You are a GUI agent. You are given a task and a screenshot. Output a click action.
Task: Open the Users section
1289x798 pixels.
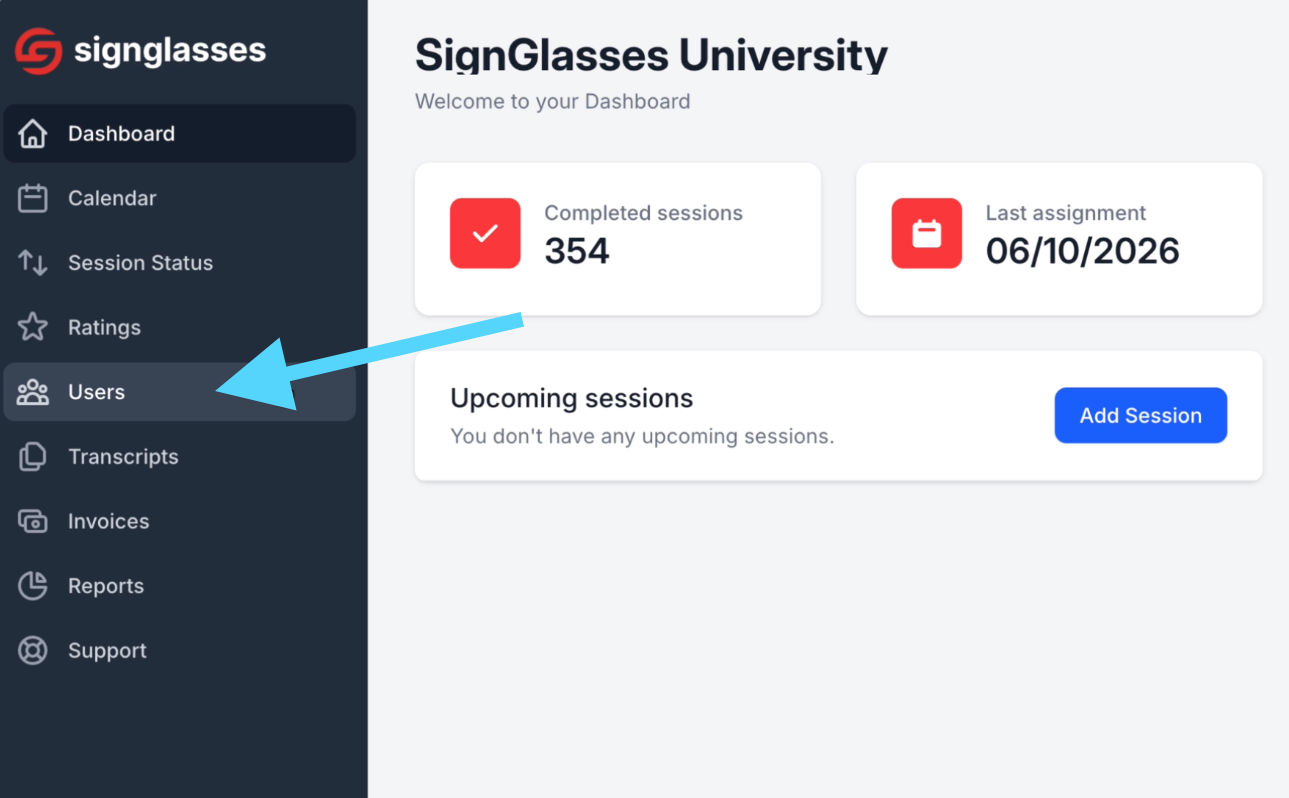click(x=180, y=392)
